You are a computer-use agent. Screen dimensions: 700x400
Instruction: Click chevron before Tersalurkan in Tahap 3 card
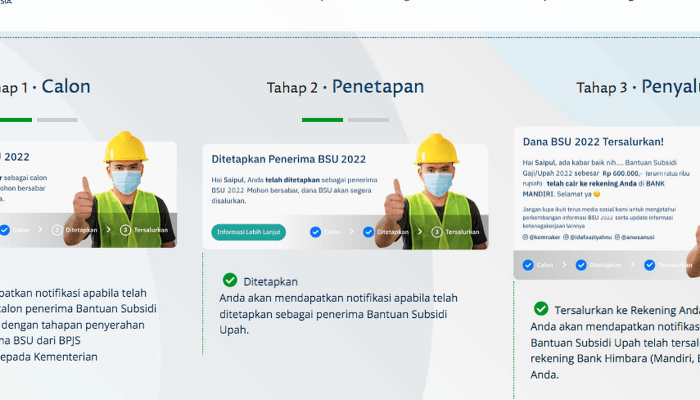coord(633,265)
